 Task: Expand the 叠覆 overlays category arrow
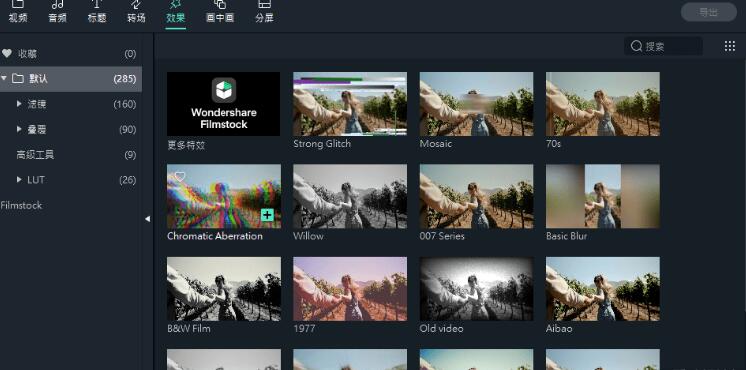pyautogui.click(x=19, y=129)
